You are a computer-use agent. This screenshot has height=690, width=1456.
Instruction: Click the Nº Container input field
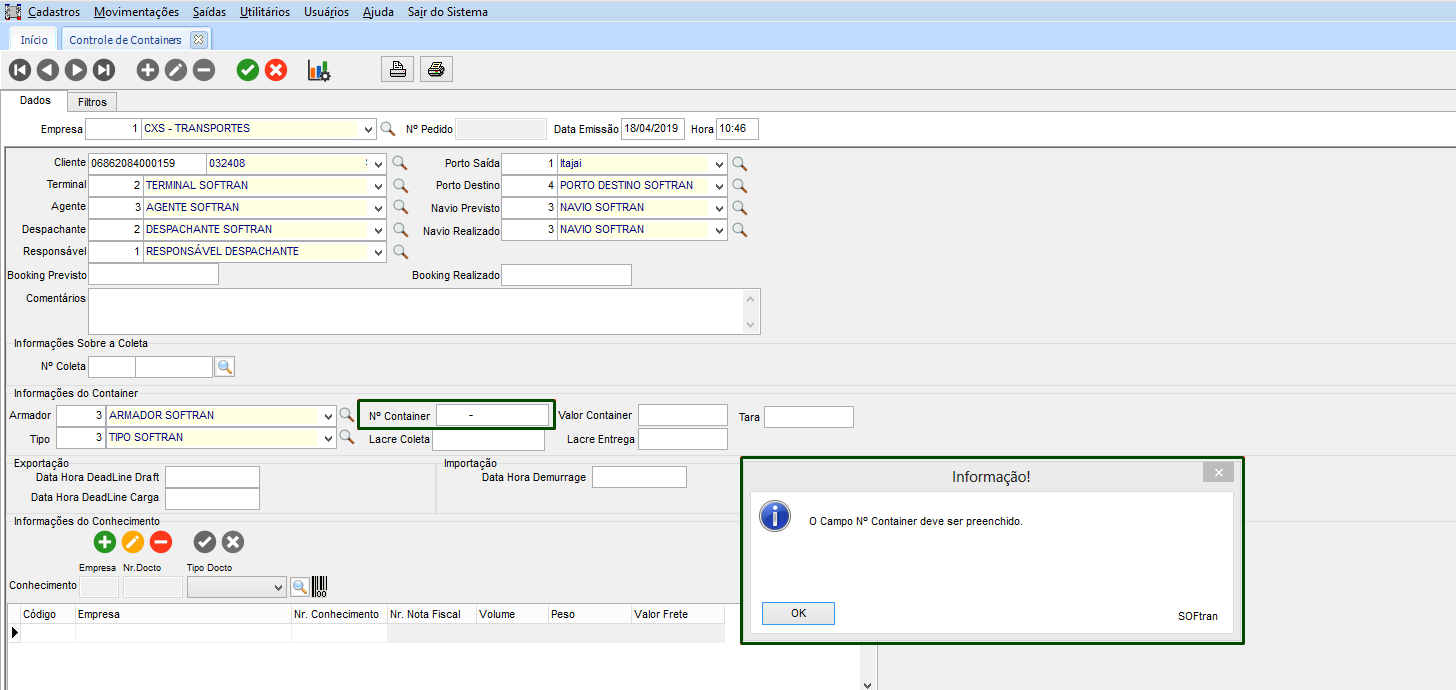(x=490, y=415)
